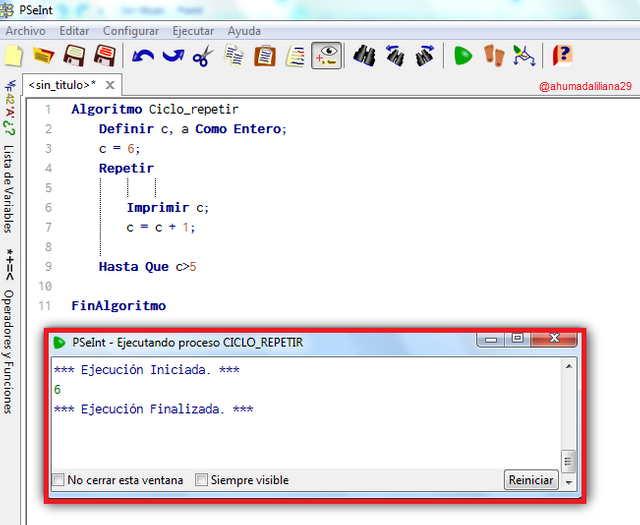Redo the action with the right arrow
This screenshot has height=525, width=640.
point(173,56)
